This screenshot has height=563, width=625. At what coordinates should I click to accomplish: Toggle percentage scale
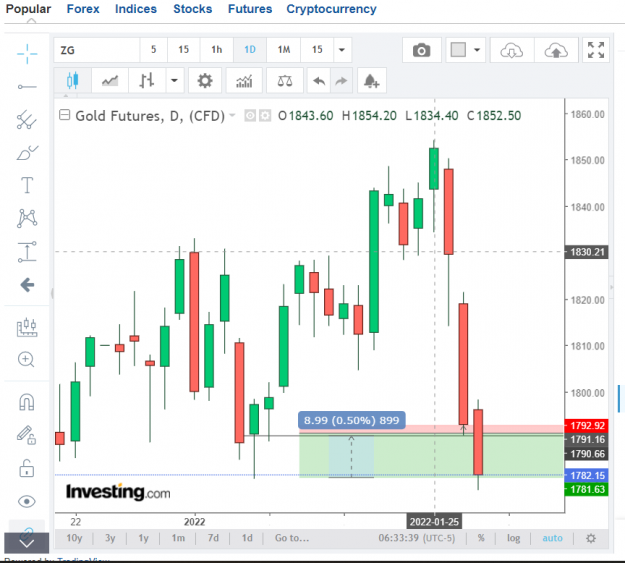tap(481, 538)
